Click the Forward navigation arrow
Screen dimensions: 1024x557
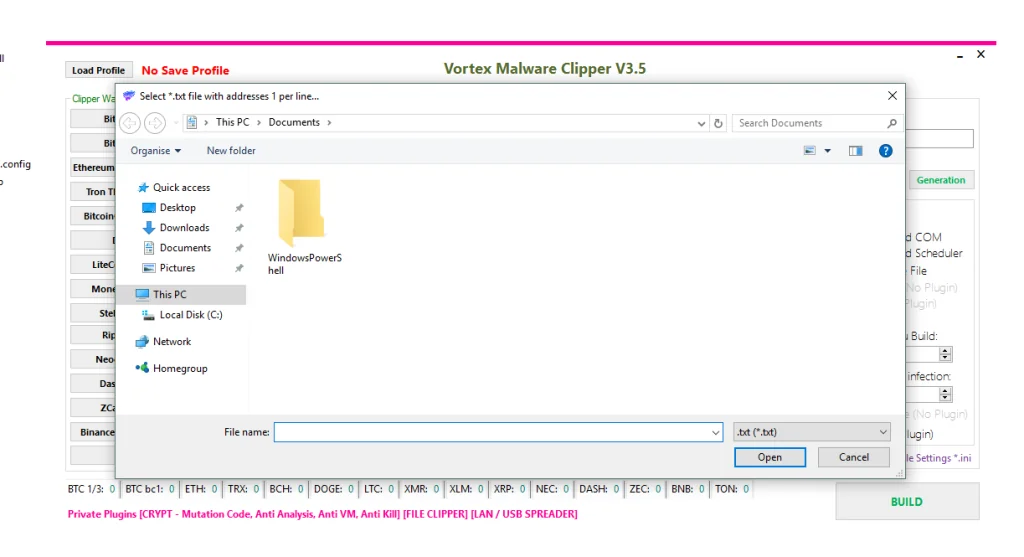pyautogui.click(x=155, y=123)
